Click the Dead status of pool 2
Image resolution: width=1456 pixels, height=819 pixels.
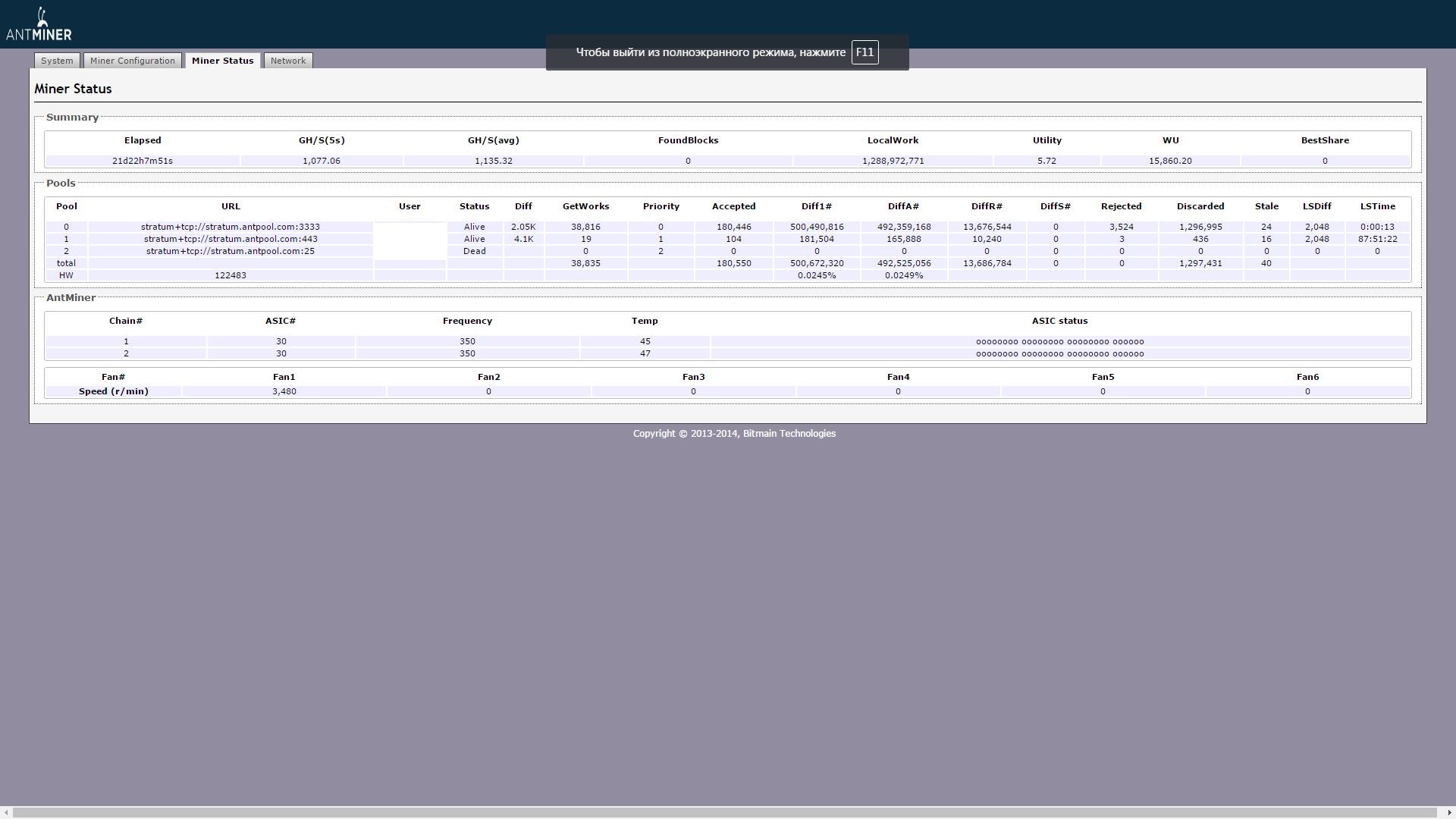coord(474,251)
